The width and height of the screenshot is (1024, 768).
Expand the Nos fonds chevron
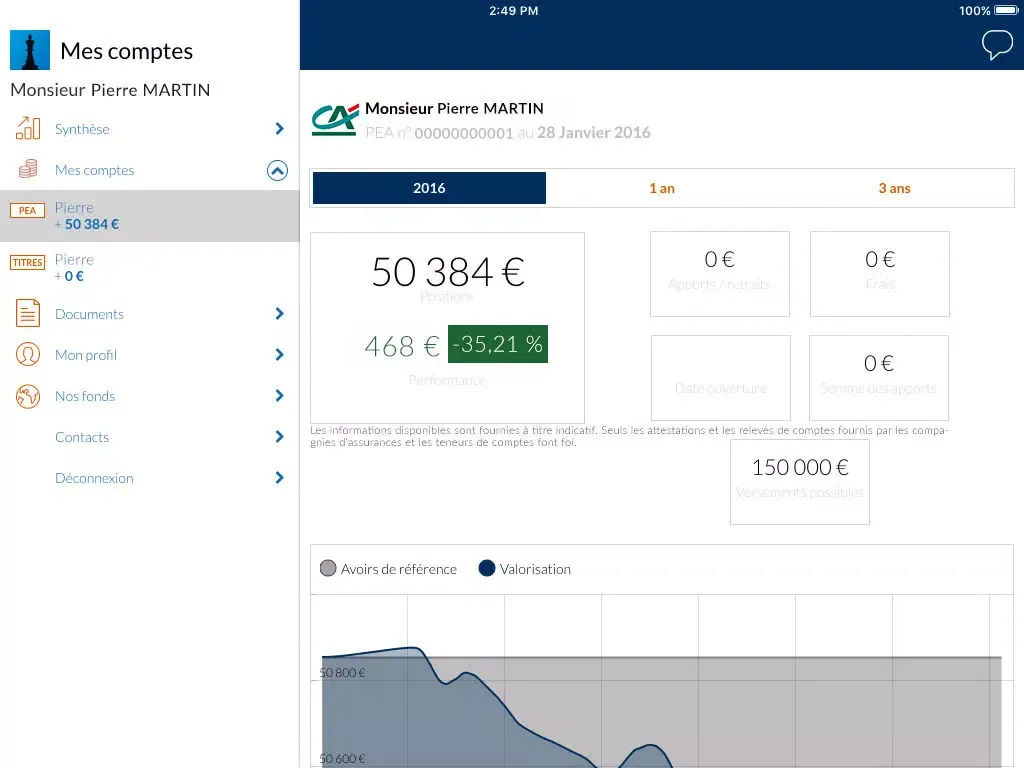click(280, 396)
